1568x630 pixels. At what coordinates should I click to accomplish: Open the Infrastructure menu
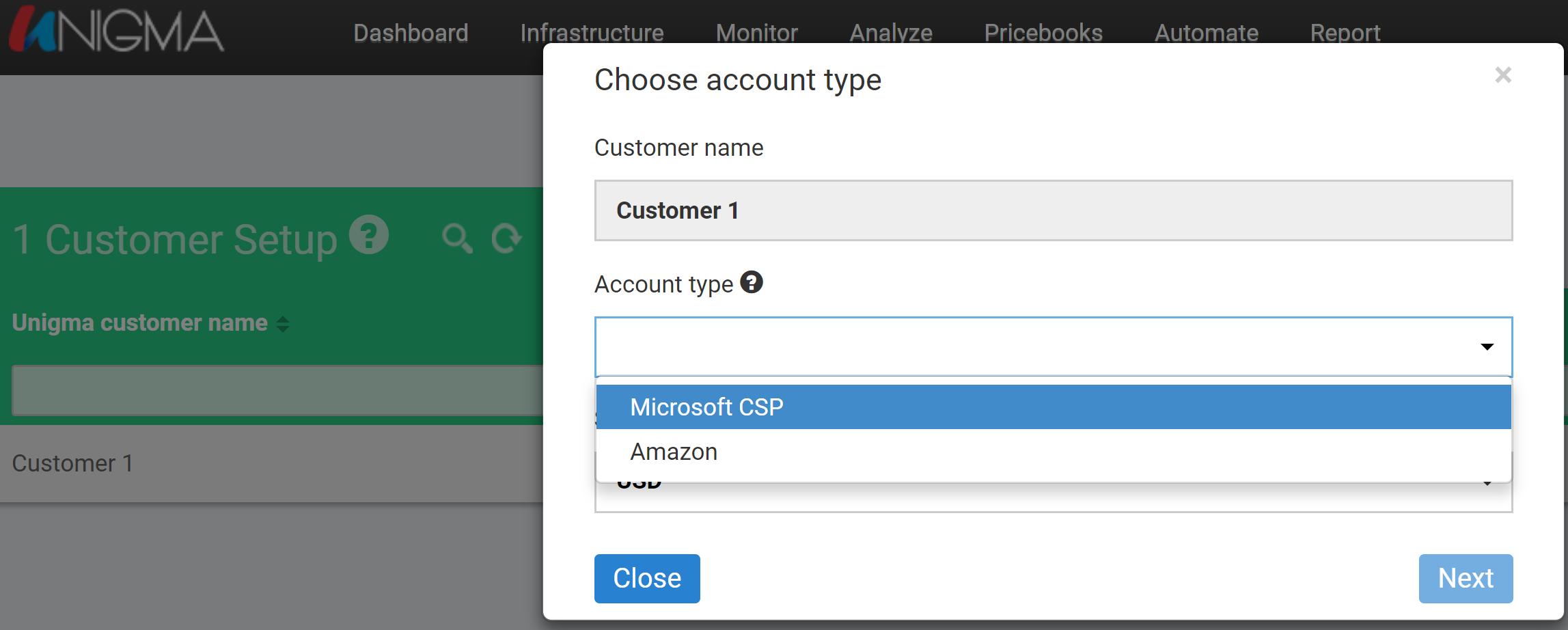pos(592,33)
